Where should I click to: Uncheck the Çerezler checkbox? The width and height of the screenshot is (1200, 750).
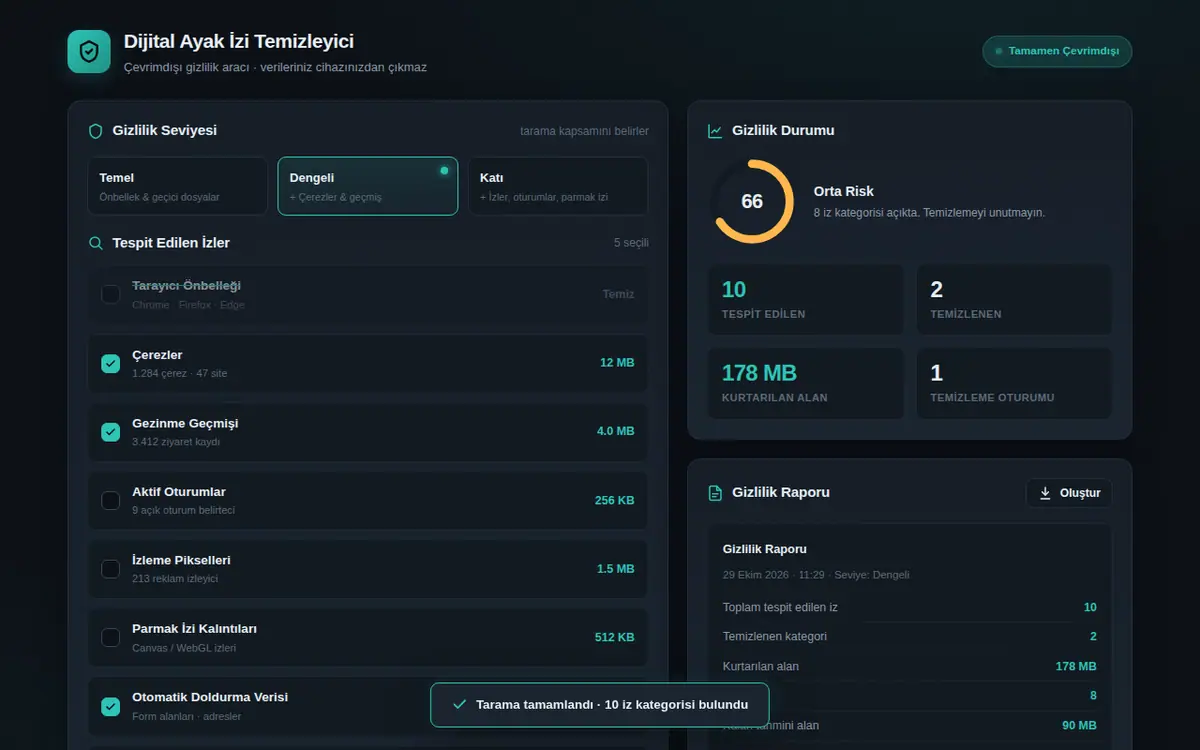click(111, 363)
